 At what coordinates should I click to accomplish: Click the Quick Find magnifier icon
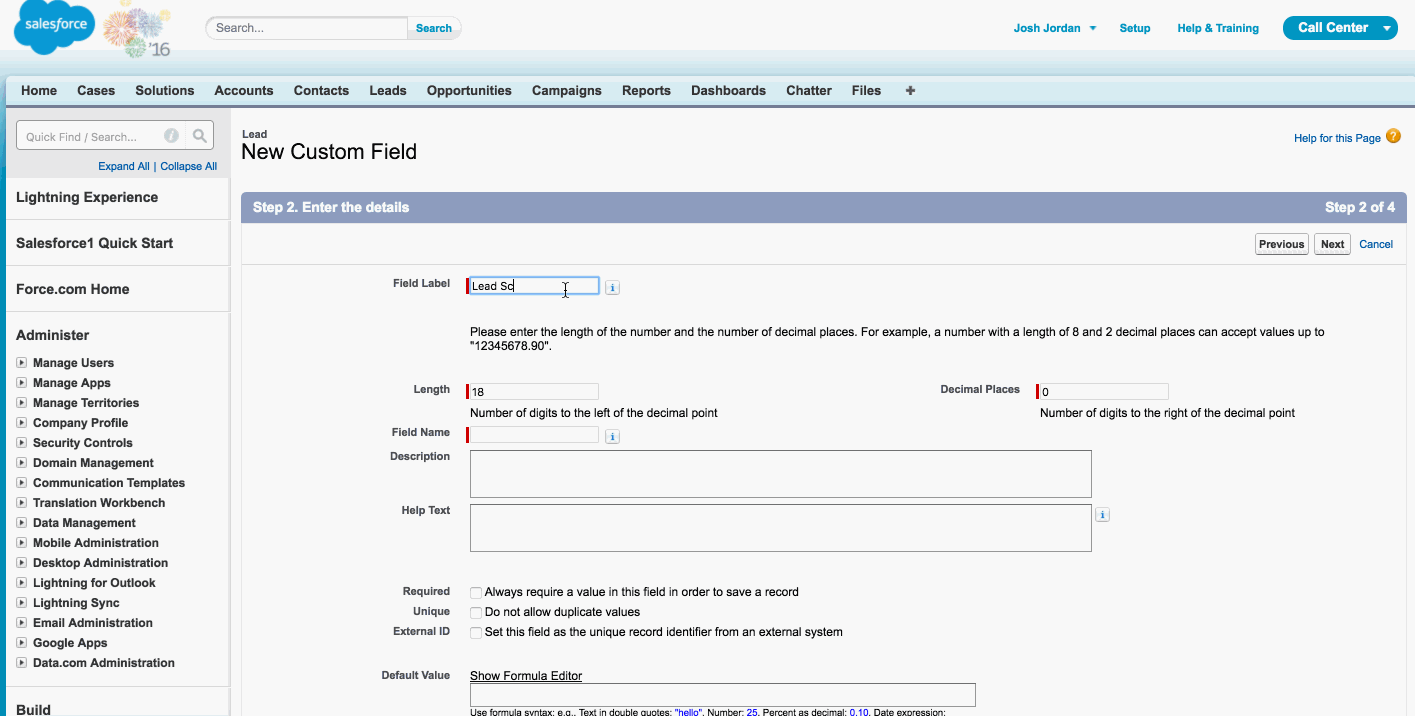click(200, 137)
